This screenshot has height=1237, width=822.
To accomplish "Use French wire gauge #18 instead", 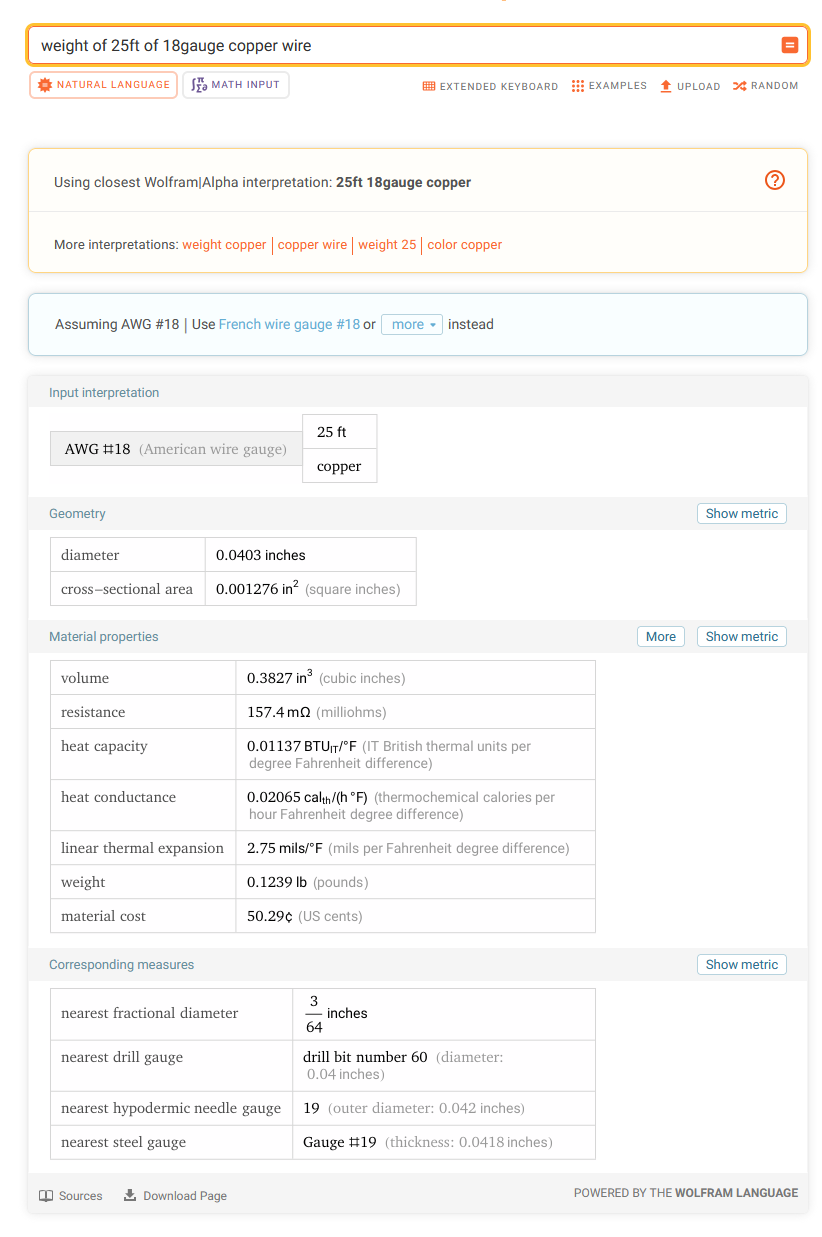I will 289,324.
